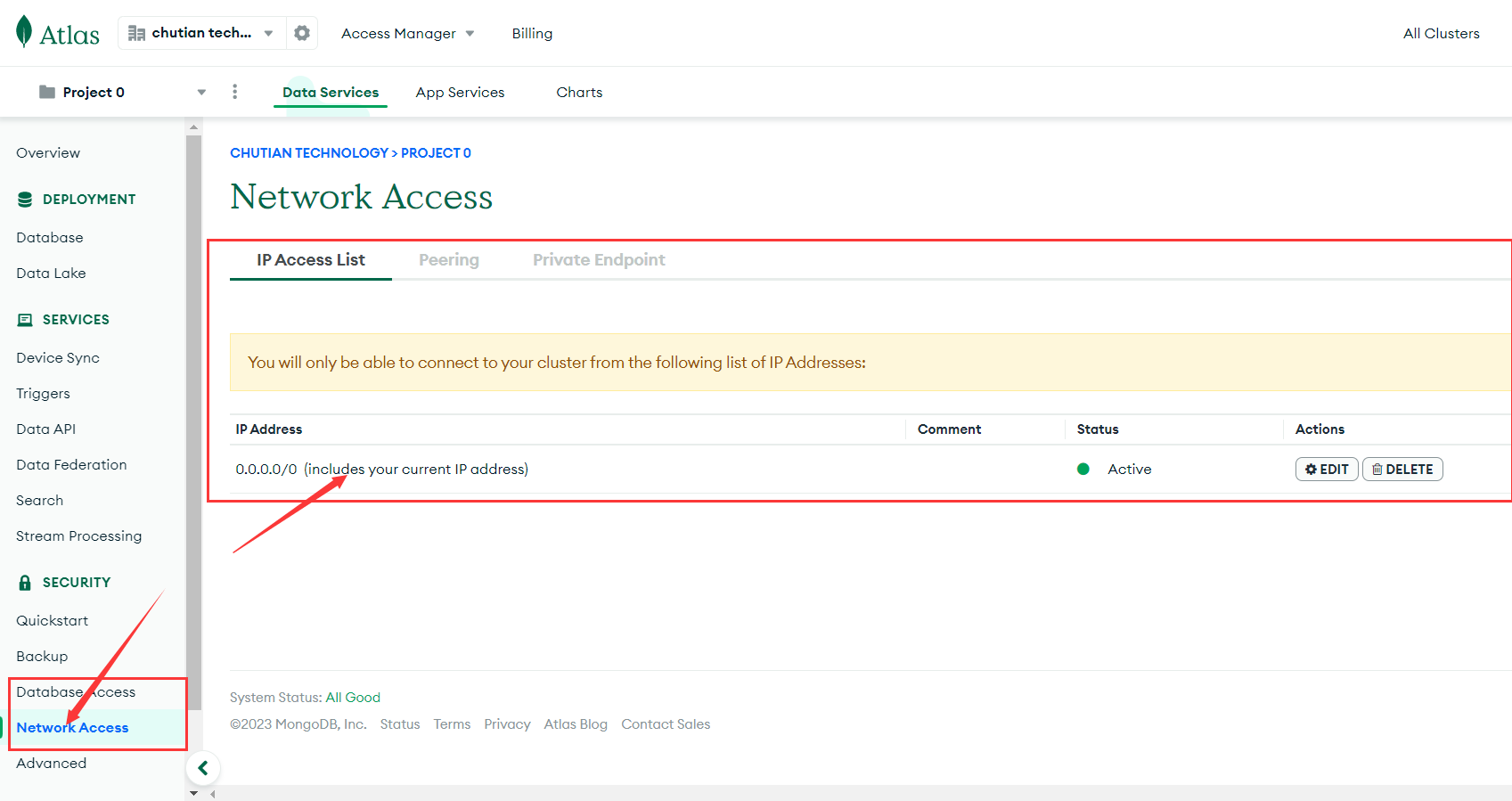
Task: Open organization settings gear icon
Action: [x=302, y=33]
